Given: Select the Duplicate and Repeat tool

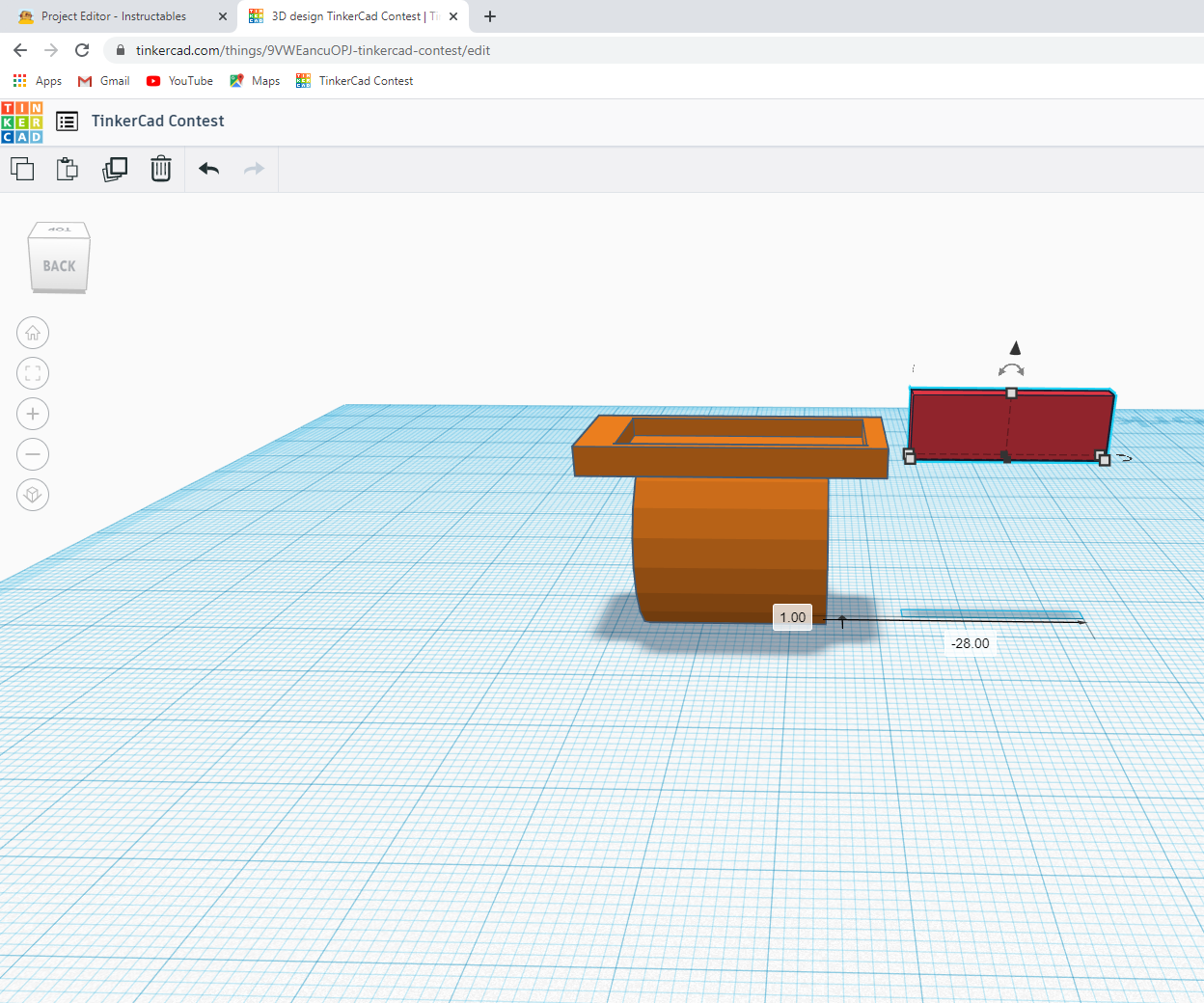Looking at the screenshot, I should coord(115,169).
